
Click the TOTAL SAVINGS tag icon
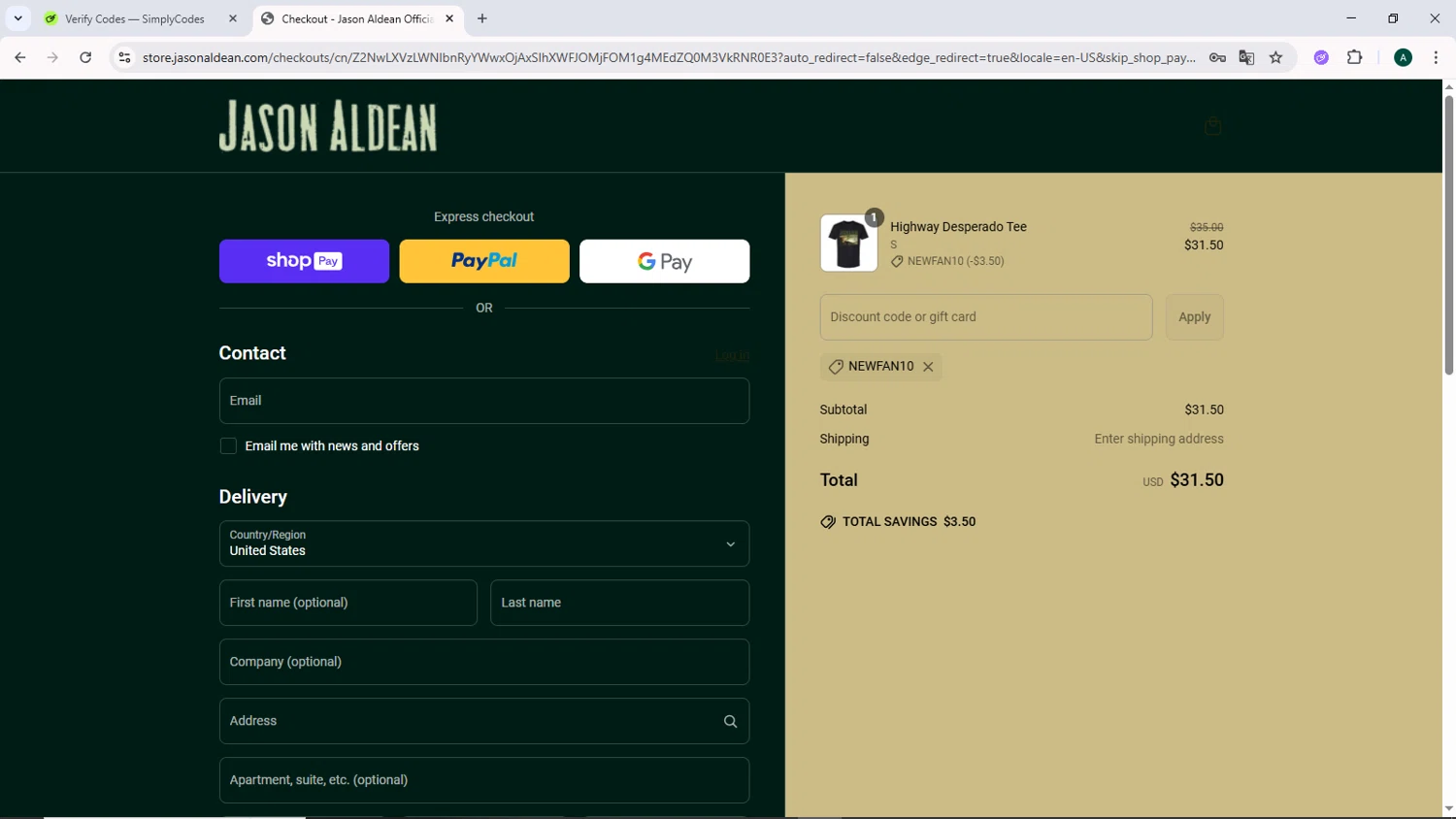[x=828, y=522]
